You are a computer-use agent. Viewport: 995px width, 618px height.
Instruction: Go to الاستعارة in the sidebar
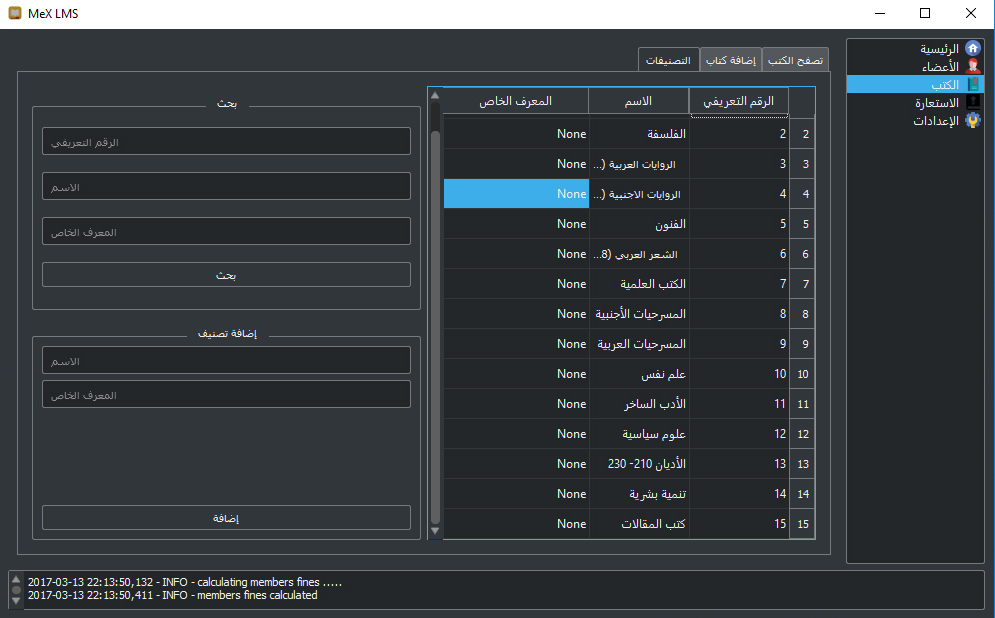point(915,102)
